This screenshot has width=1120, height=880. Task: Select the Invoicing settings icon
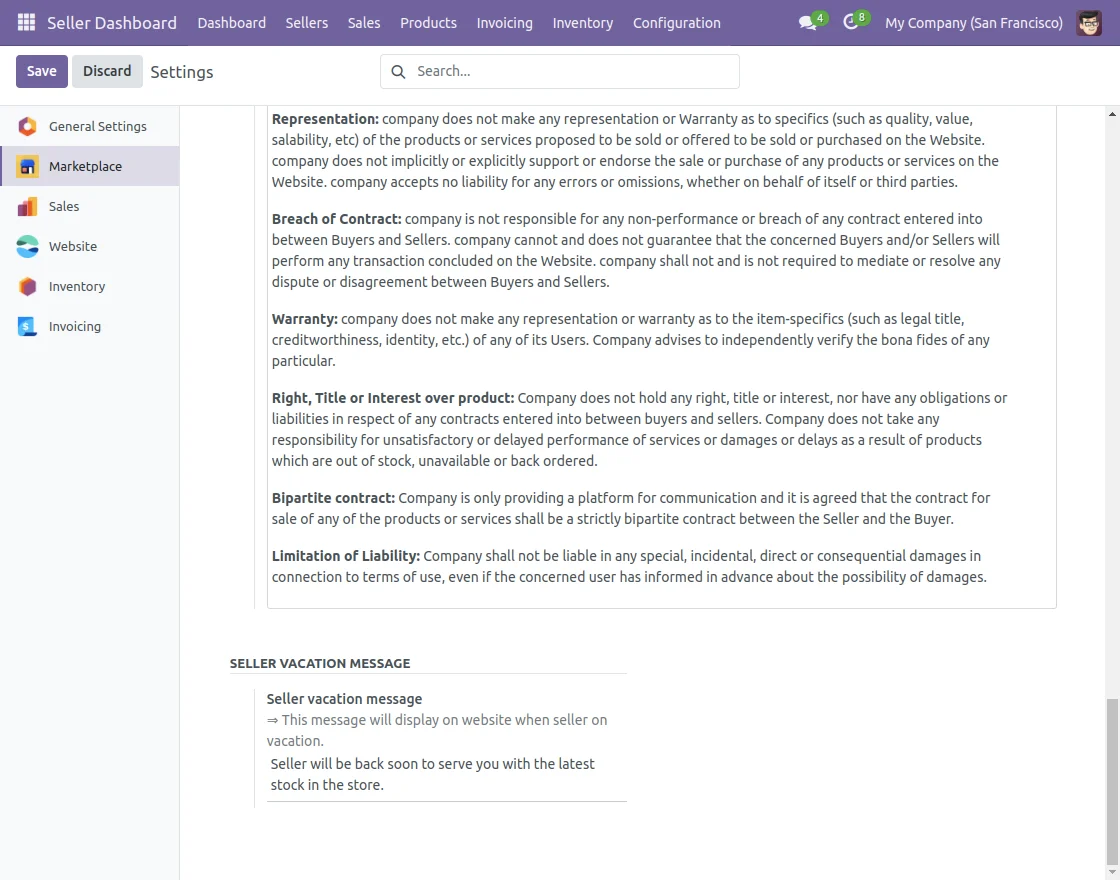(x=27, y=326)
